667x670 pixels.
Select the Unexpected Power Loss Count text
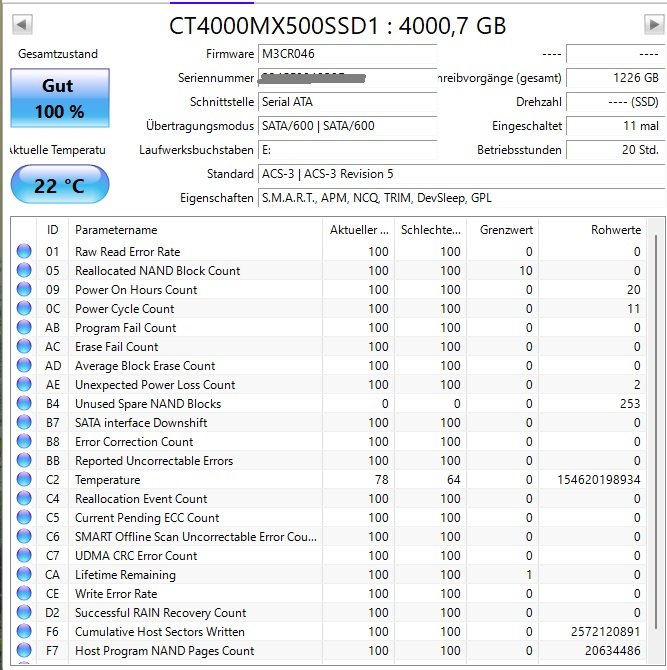pyautogui.click(x=155, y=385)
